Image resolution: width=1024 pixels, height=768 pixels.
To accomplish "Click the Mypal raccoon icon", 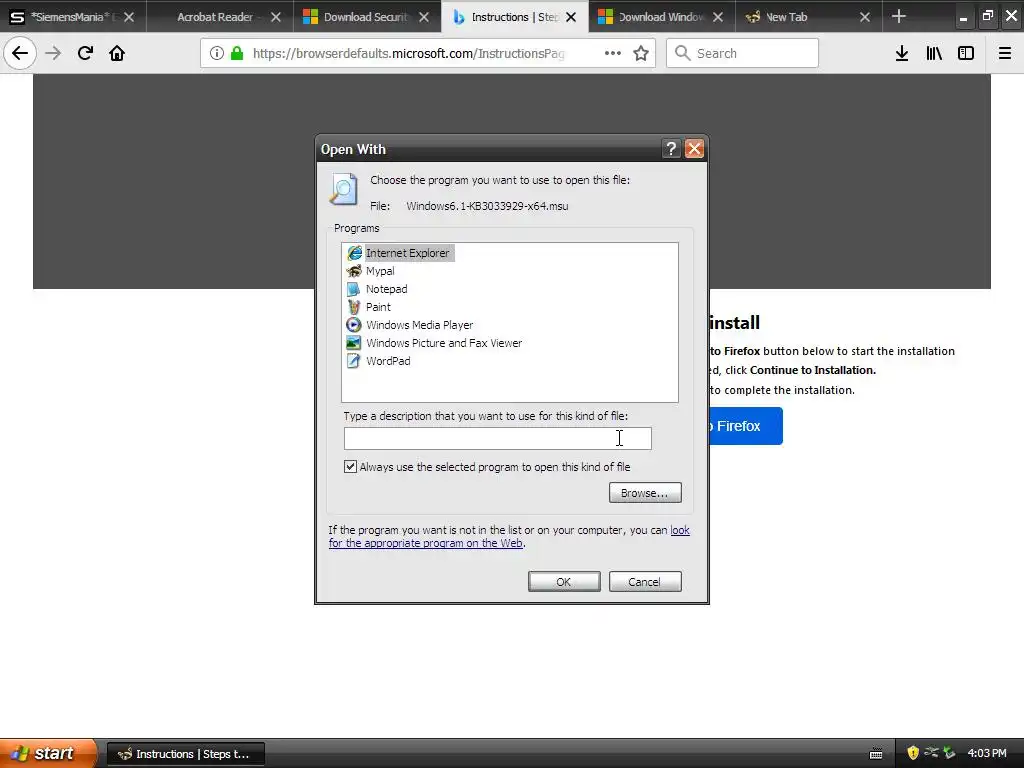I will [354, 271].
